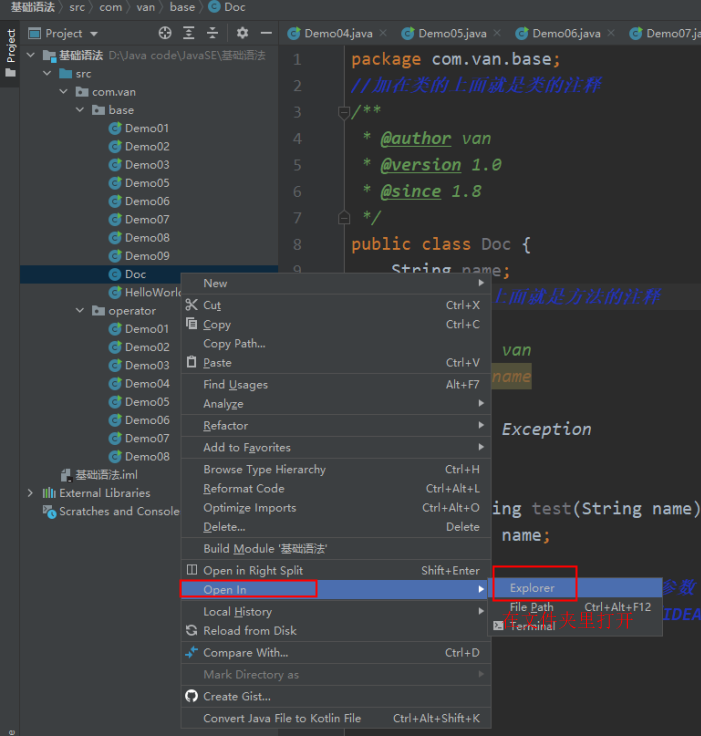Collapse the operator package node
This screenshot has width=701, height=736.
click(80, 311)
